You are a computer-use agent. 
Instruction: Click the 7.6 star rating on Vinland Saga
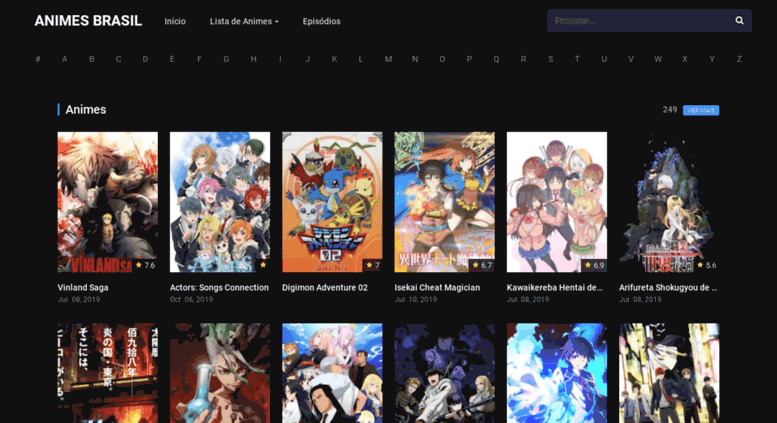click(x=145, y=265)
